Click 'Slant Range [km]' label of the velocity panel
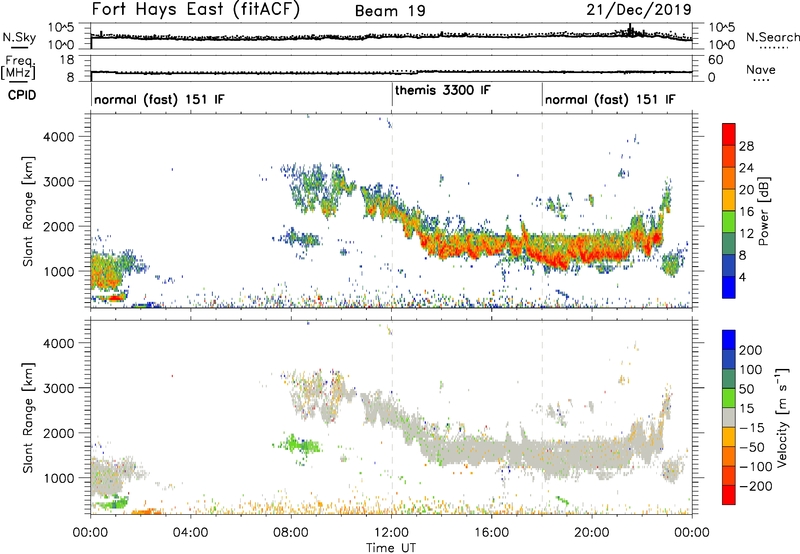 [x=28, y=418]
